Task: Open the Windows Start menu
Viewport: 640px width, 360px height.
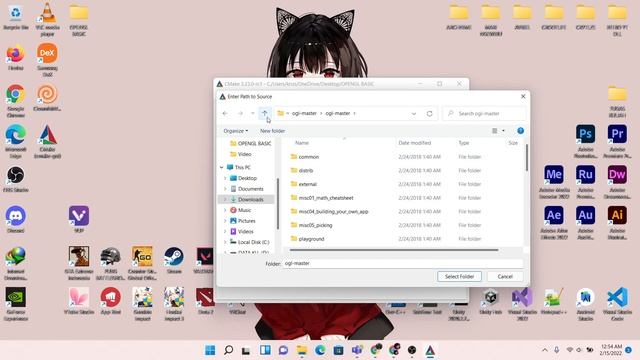Action: (x=210, y=350)
